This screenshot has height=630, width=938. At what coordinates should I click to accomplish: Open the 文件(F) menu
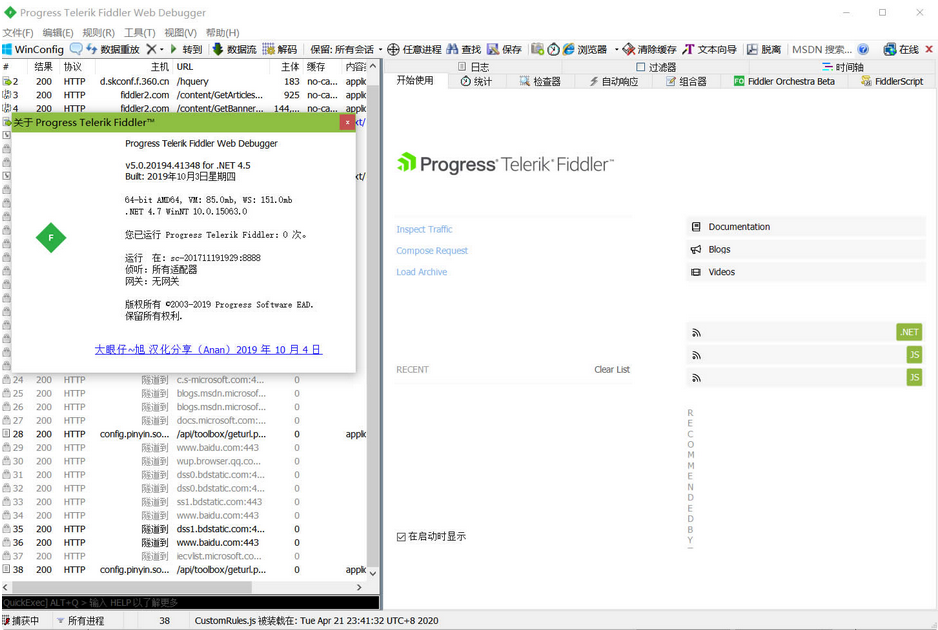(18, 32)
